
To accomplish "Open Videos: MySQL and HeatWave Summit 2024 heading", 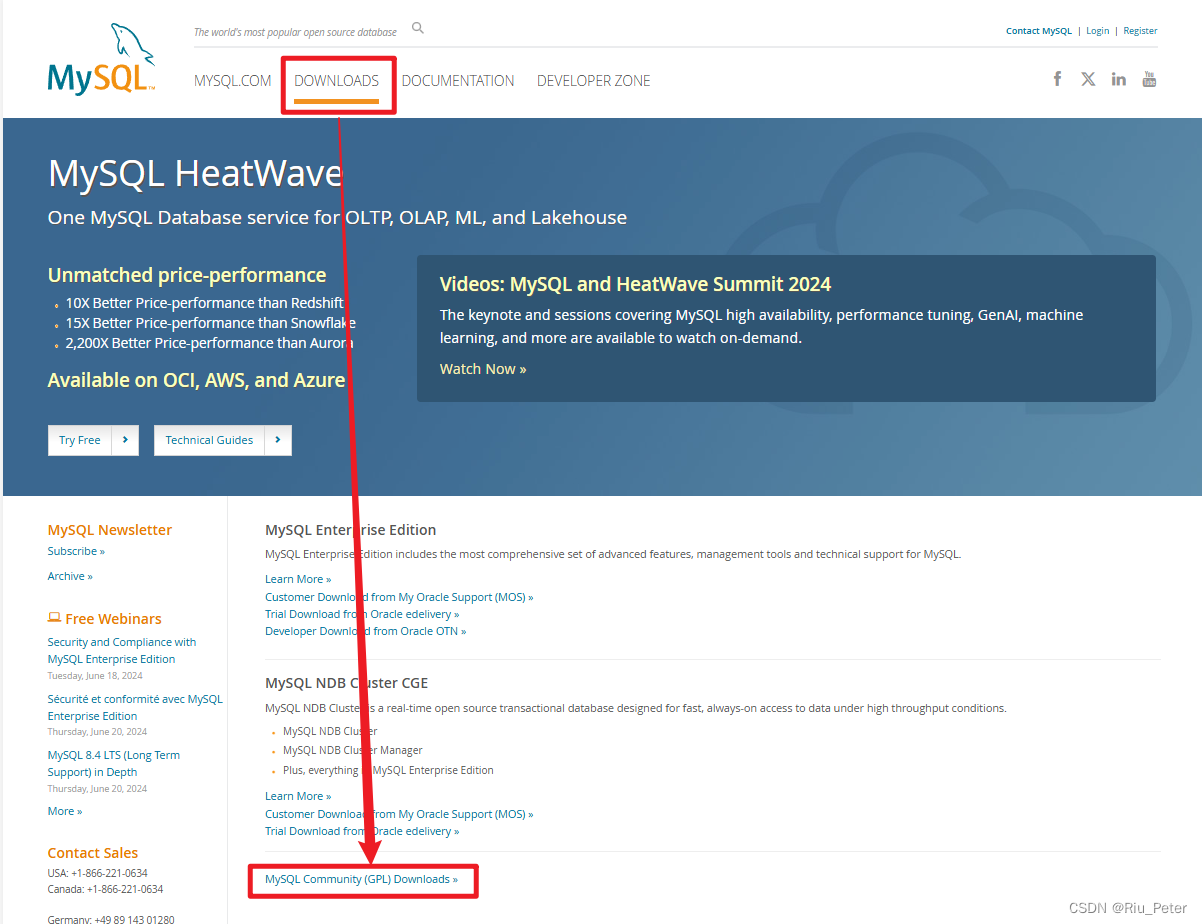I will tap(635, 284).
